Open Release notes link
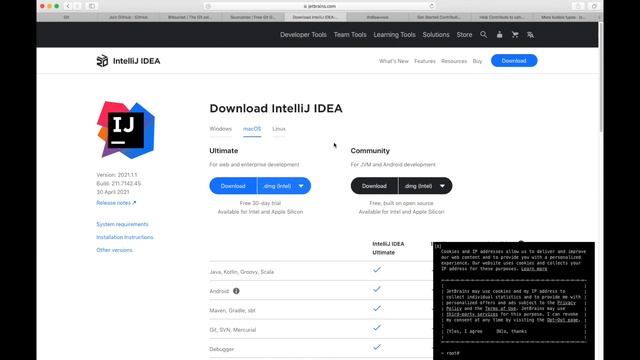Viewport: 640px width, 360px height. click(x=116, y=203)
